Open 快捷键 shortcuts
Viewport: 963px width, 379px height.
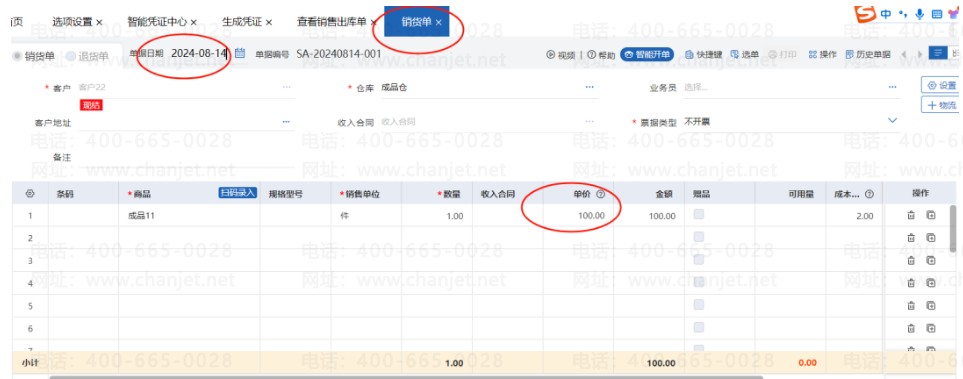(x=704, y=54)
